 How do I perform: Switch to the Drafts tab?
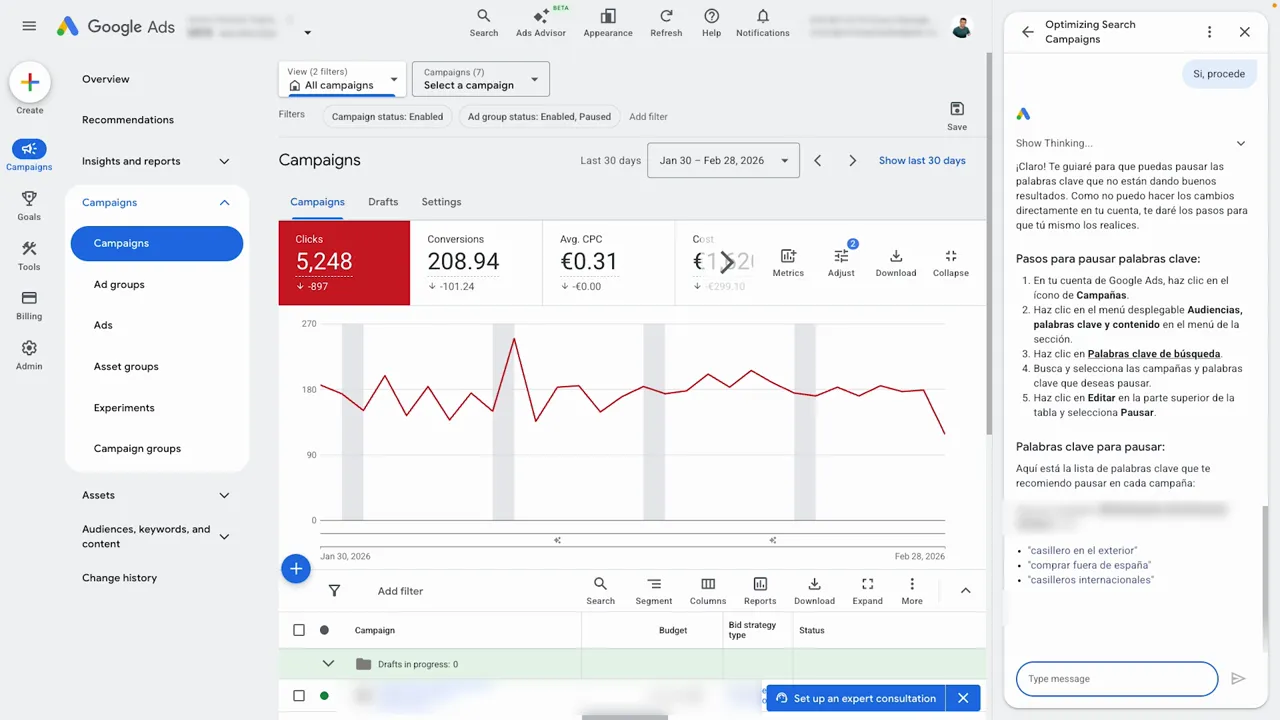pos(383,202)
